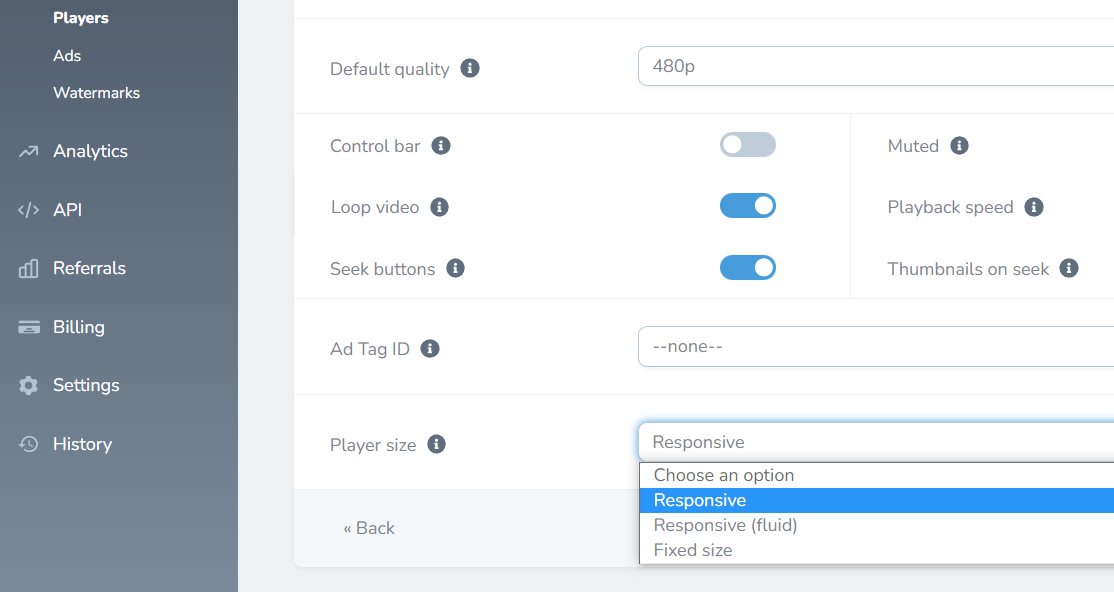Open the Default quality 480p dropdown
Image resolution: width=1114 pixels, height=592 pixels.
[x=876, y=66]
